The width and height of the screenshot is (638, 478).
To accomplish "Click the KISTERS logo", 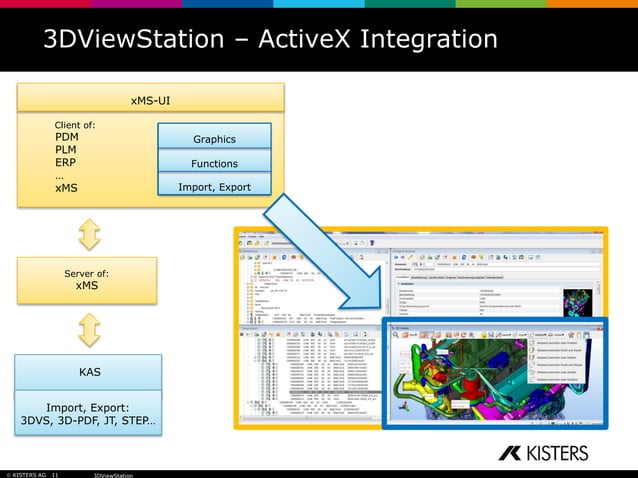I will click(544, 453).
